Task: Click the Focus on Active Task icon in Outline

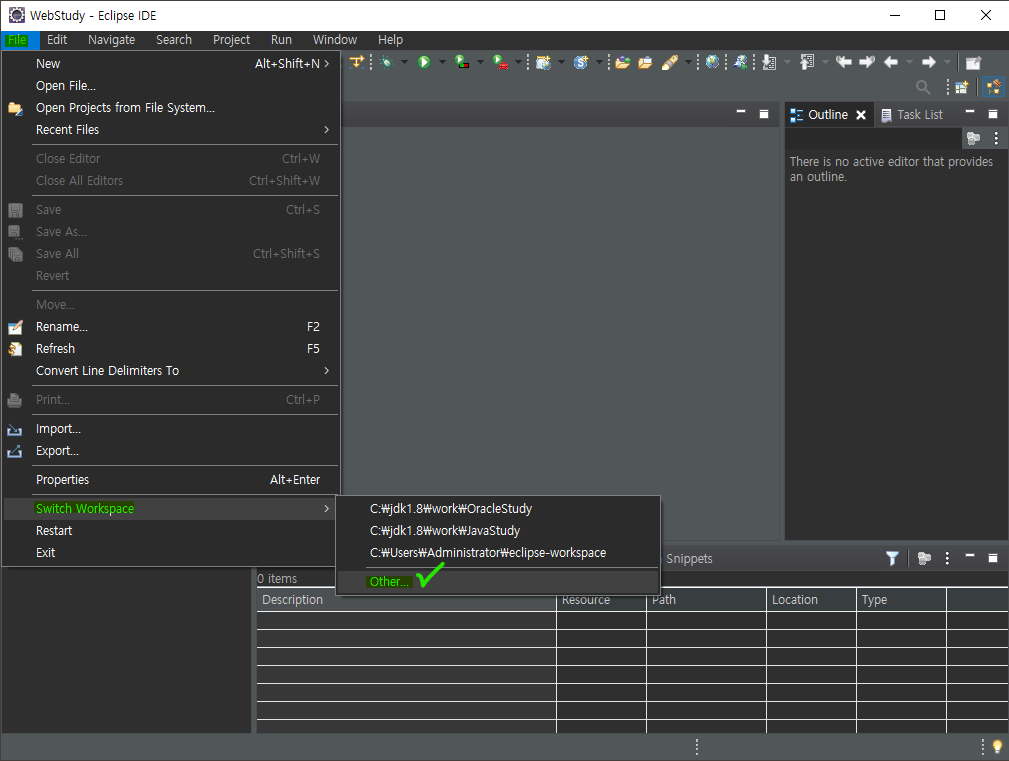Action: [x=973, y=138]
